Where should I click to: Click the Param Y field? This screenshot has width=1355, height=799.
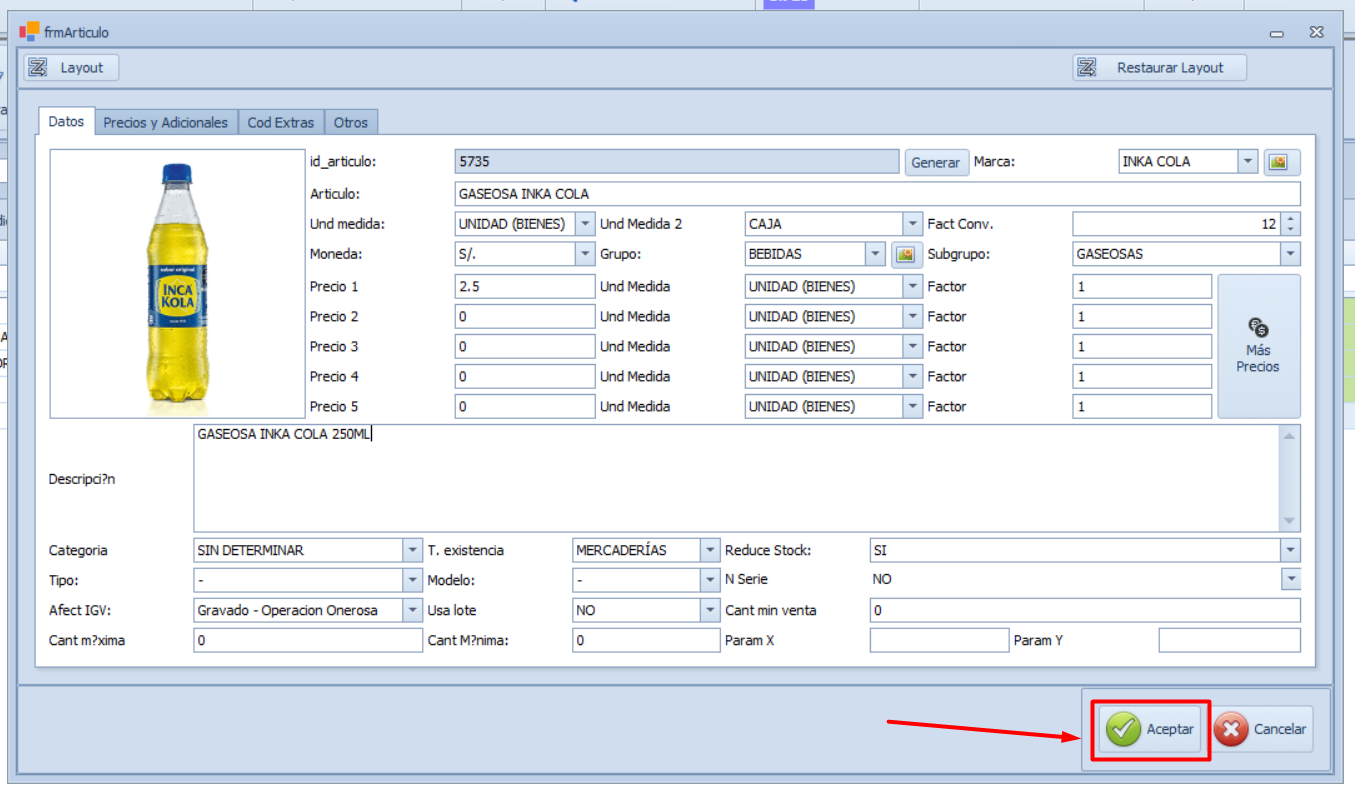(x=1229, y=640)
